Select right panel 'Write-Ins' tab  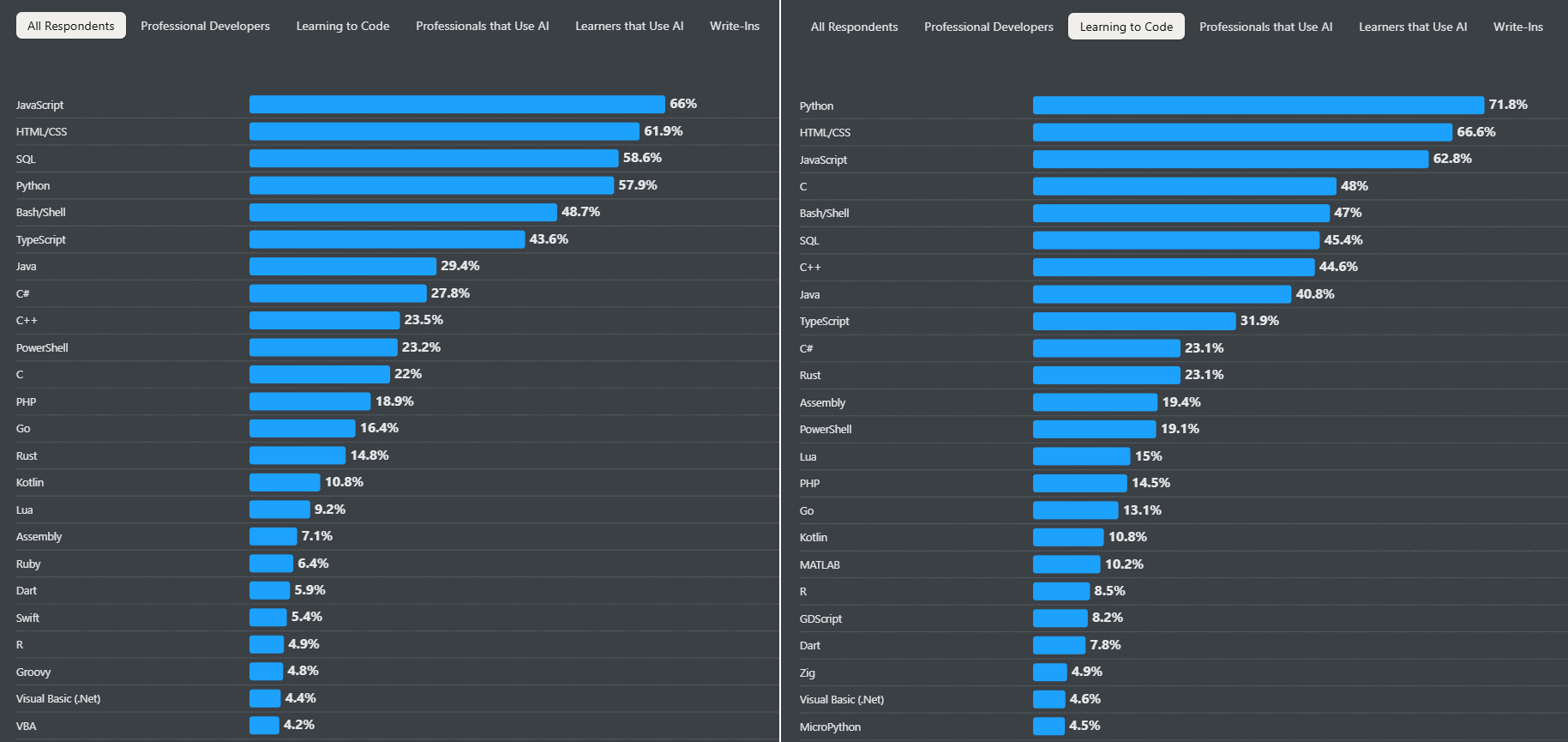coord(1517,27)
